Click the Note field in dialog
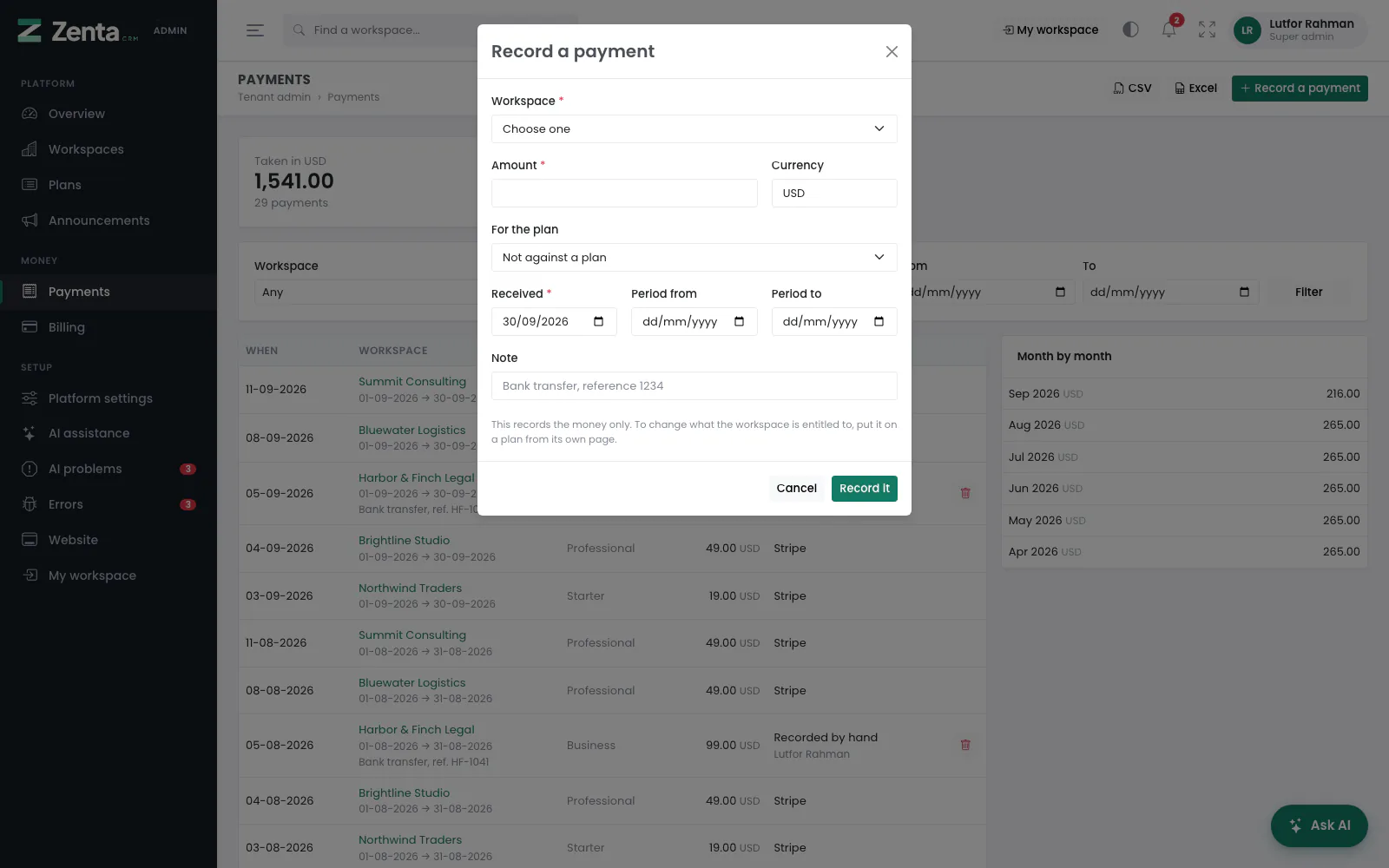The height and width of the screenshot is (868, 1389). pyautogui.click(x=694, y=385)
